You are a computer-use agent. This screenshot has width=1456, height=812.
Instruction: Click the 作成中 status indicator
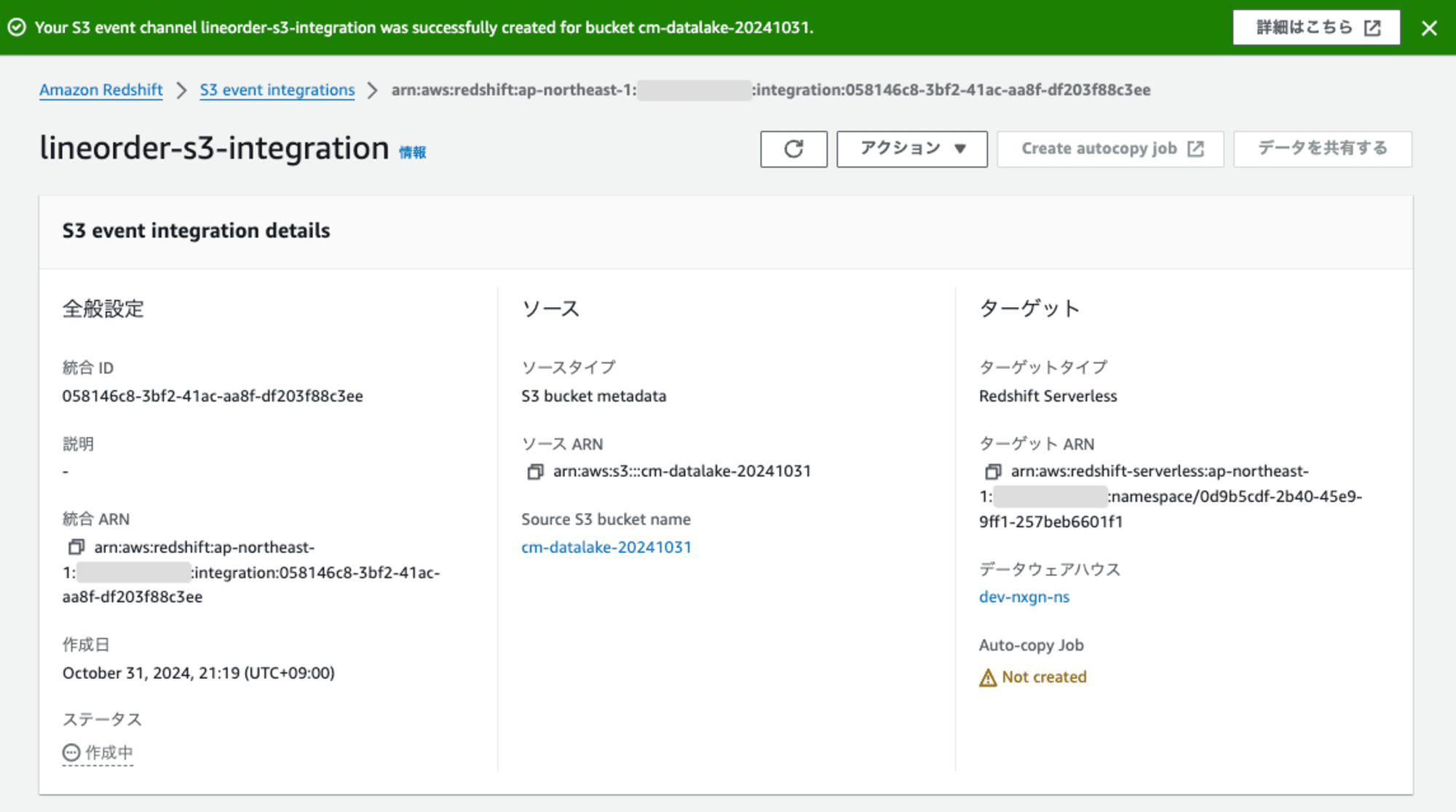(98, 752)
